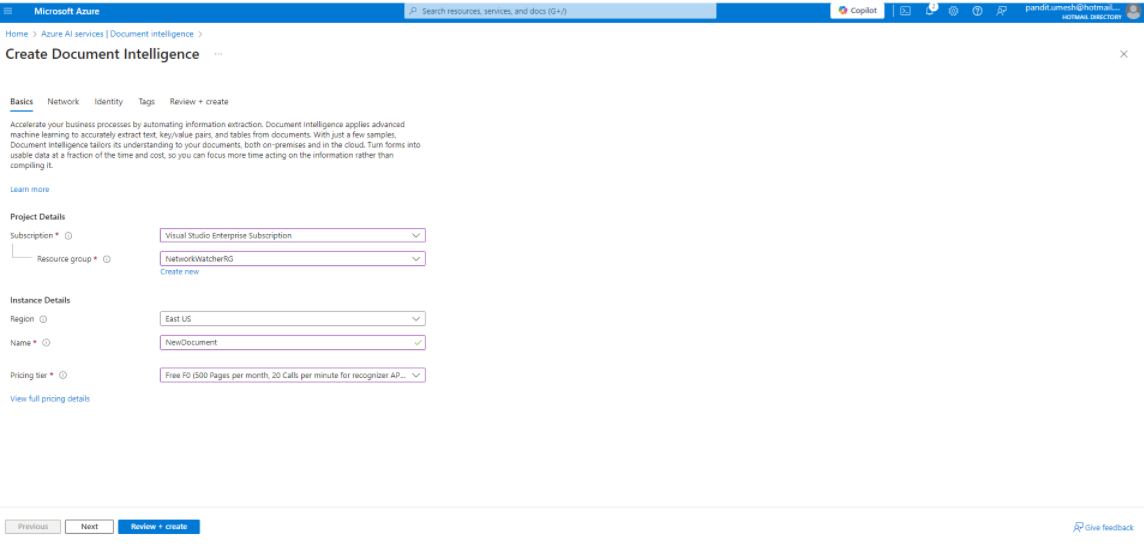Click the Name input field

tap(293, 342)
